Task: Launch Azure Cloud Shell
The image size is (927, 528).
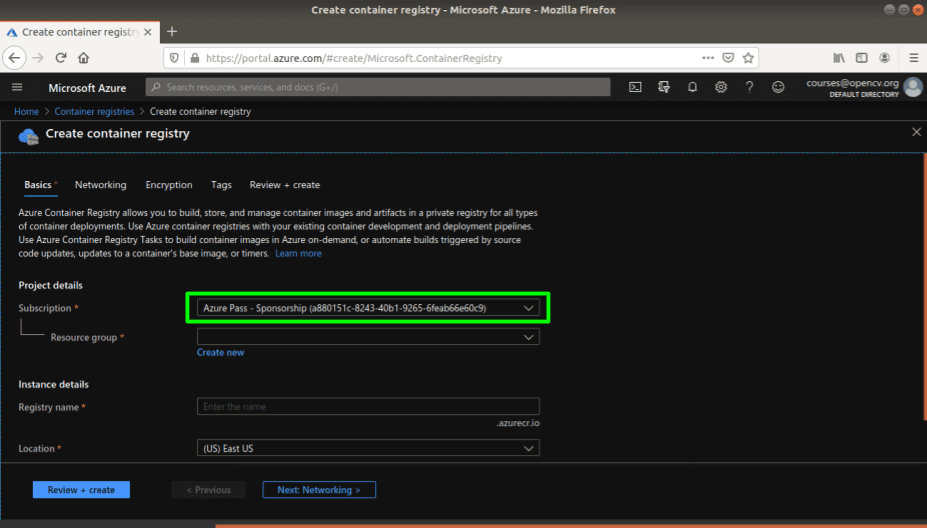Action: pyautogui.click(x=635, y=88)
